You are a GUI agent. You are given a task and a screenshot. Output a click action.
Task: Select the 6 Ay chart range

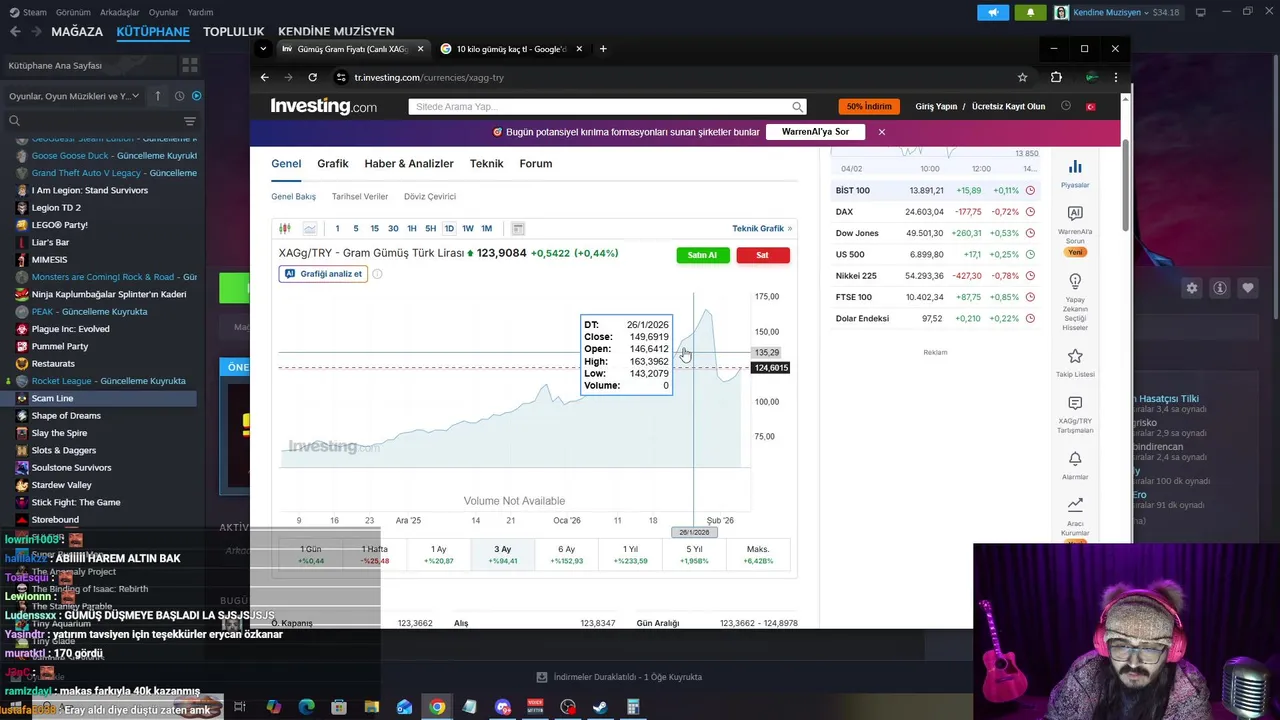tap(566, 555)
